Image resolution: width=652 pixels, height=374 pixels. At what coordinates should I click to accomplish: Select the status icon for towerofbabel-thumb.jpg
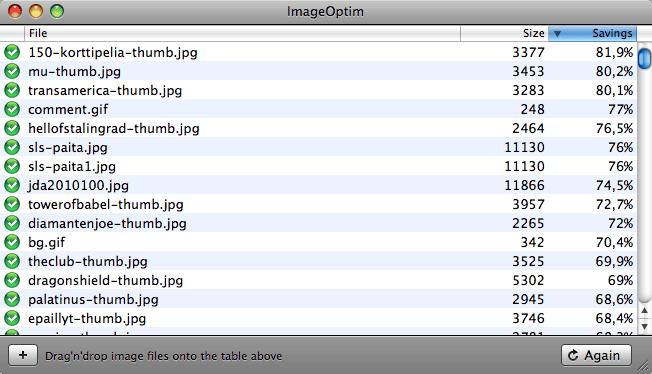12,204
